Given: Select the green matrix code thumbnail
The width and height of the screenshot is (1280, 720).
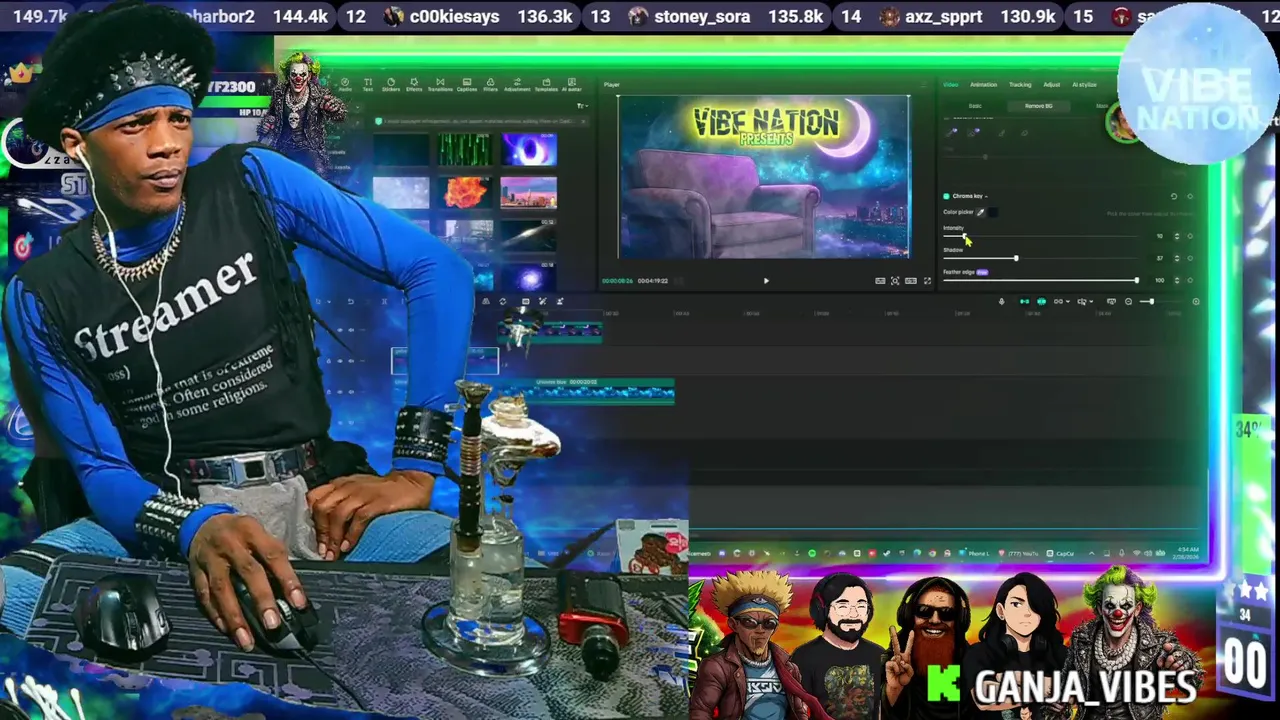Looking at the screenshot, I should pyautogui.click(x=465, y=149).
